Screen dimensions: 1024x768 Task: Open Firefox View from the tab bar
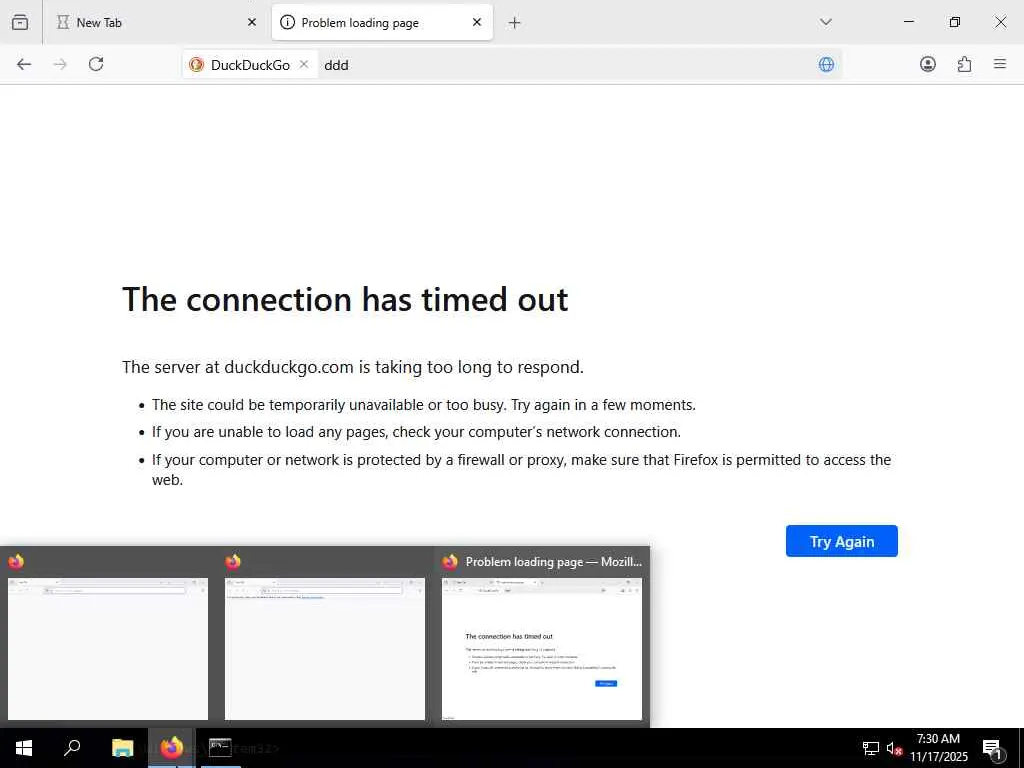(x=20, y=22)
